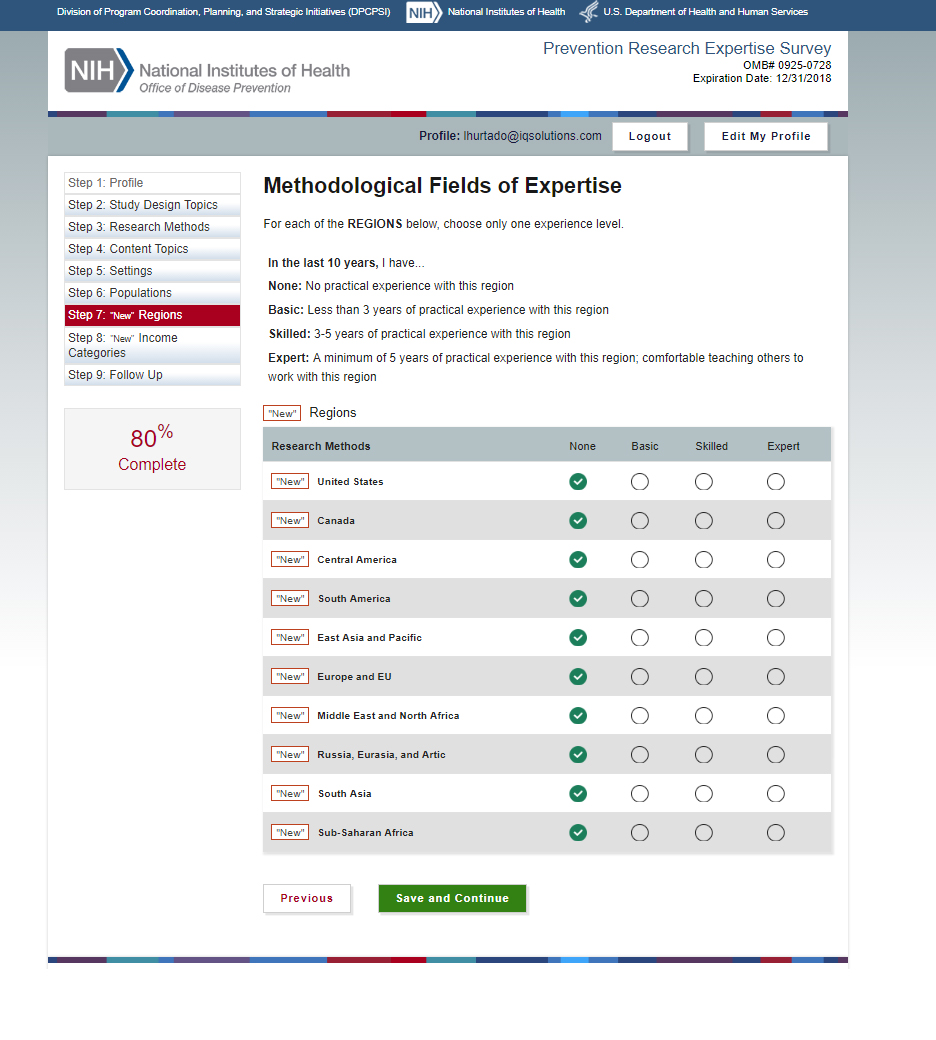
Task: Select None for United States
Action: point(578,482)
